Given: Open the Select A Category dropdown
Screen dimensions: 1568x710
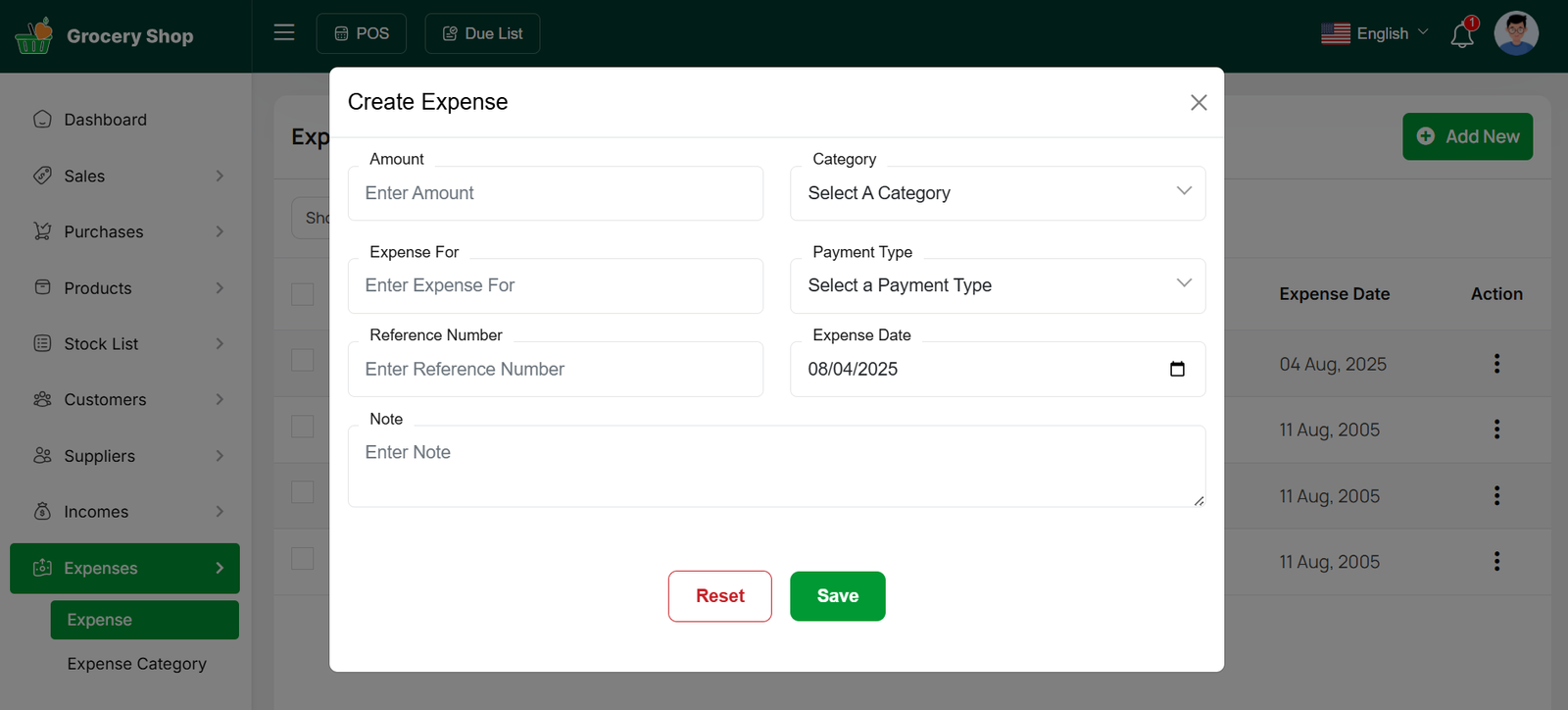Looking at the screenshot, I should 997,193.
